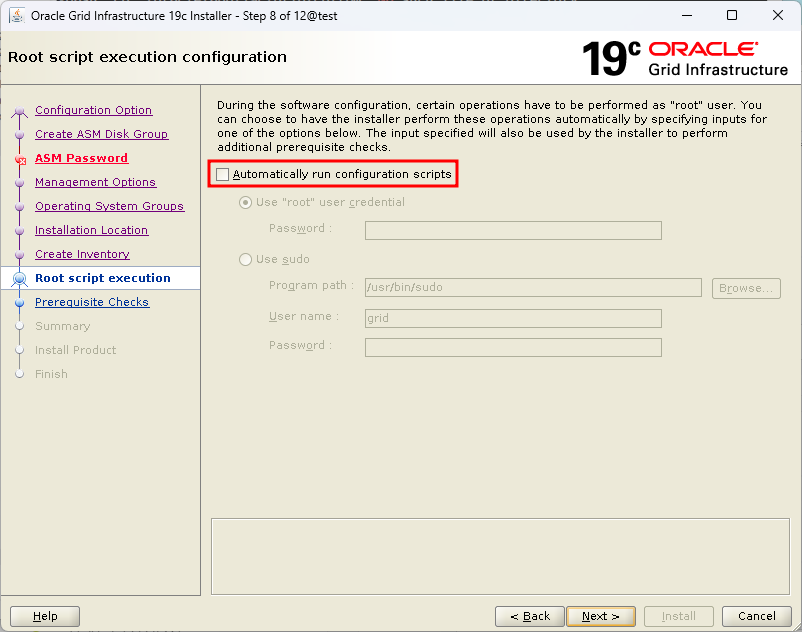Click the Configuration Option step node icon
This screenshot has height=632, width=802.
click(19, 111)
